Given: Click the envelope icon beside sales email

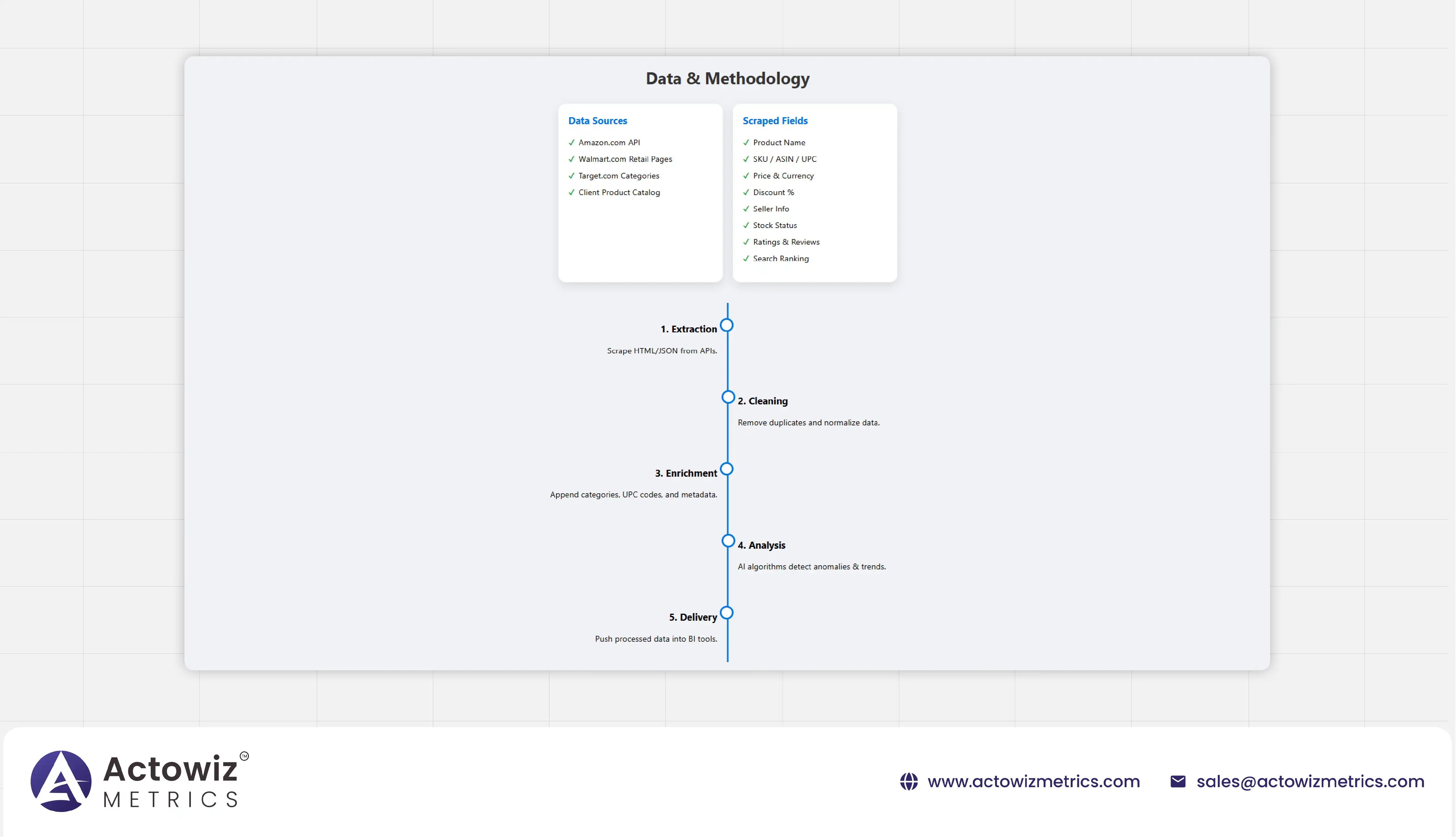Looking at the screenshot, I should pyautogui.click(x=1177, y=781).
